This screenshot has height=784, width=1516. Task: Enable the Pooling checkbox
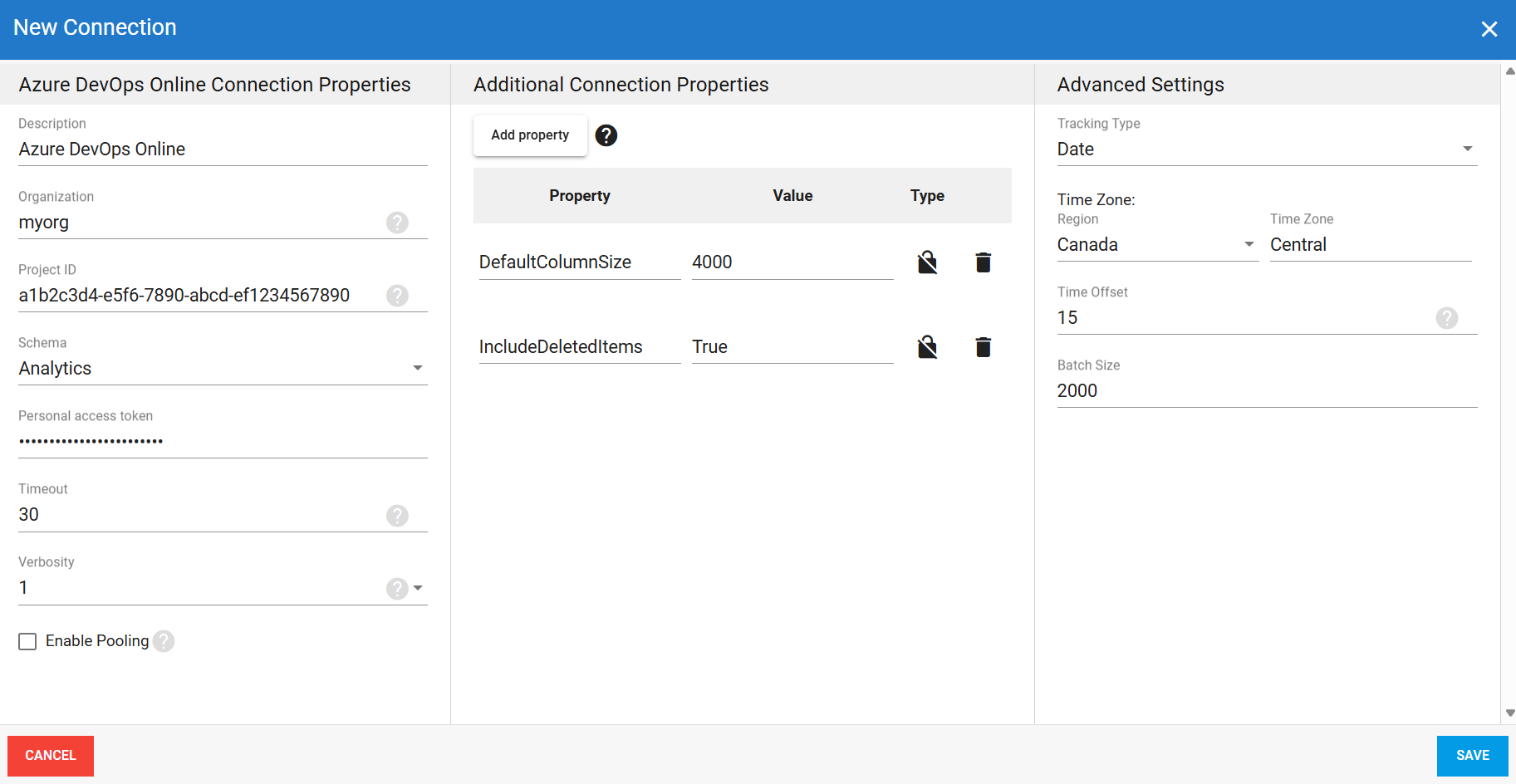pyautogui.click(x=27, y=641)
